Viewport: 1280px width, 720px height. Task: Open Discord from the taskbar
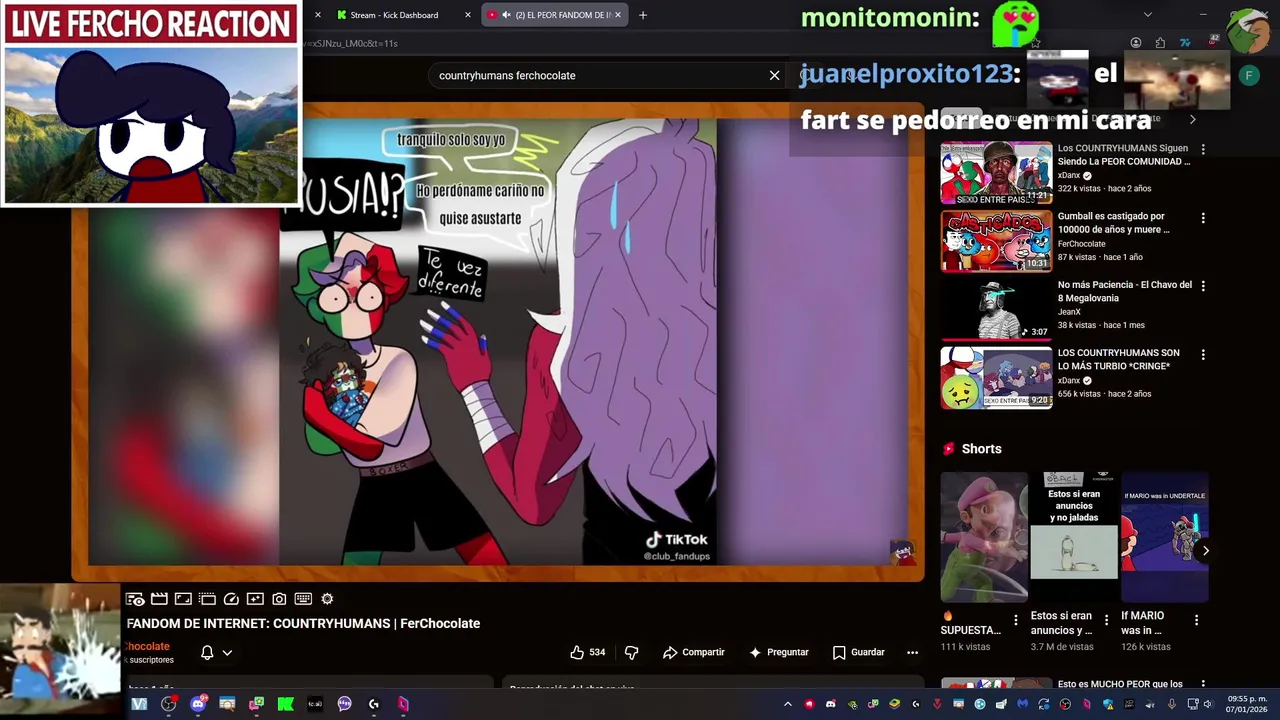tap(198, 704)
